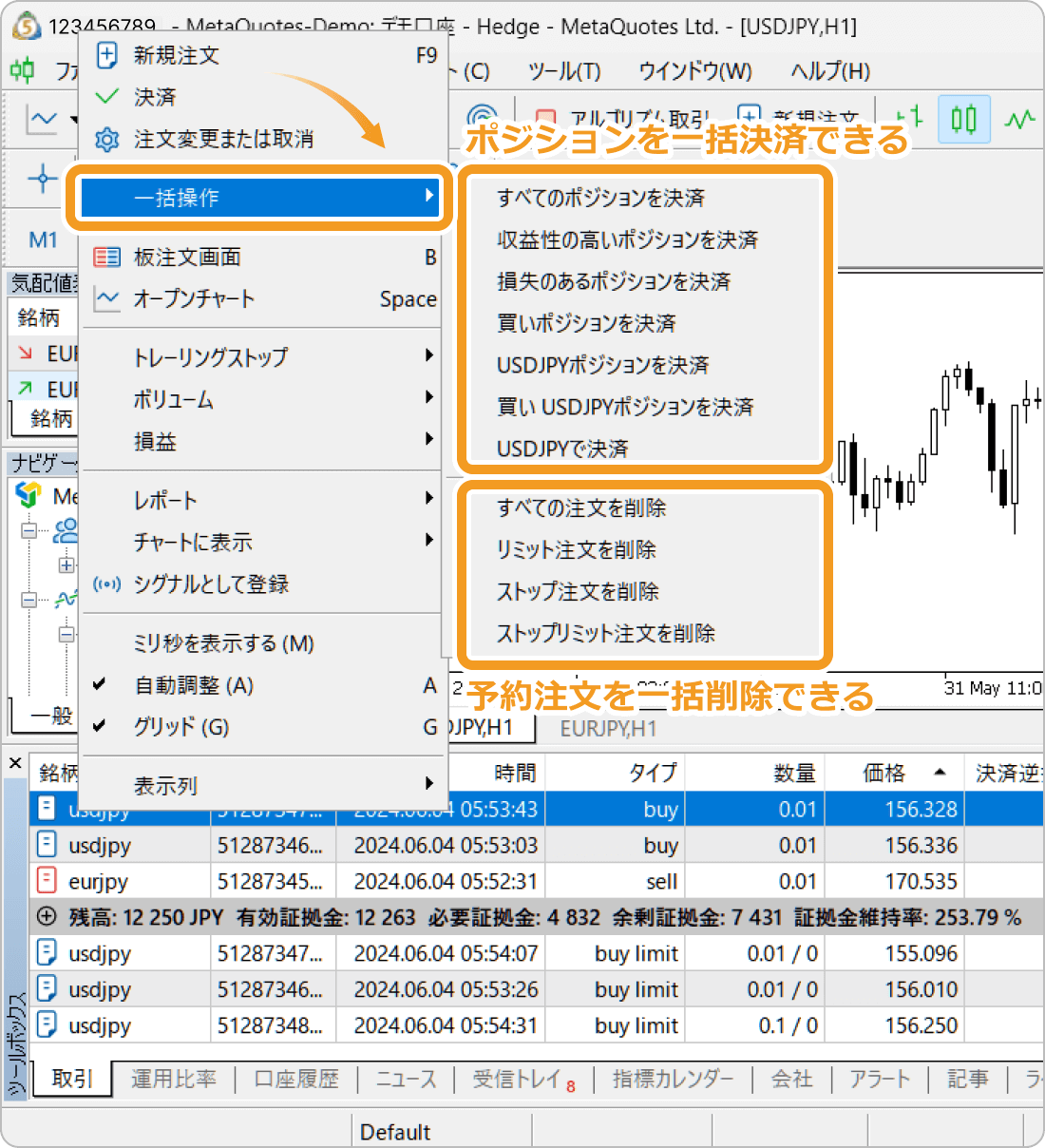Click the expand icon beside 残高 row
1045x1148 pixels.
[47, 917]
